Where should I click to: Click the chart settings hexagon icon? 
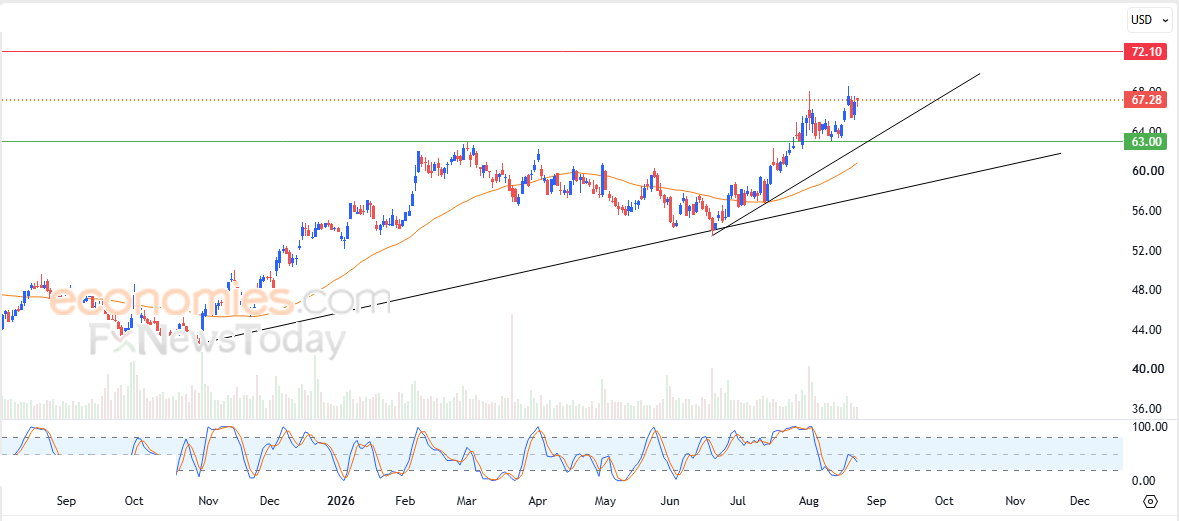[x=1150, y=501]
